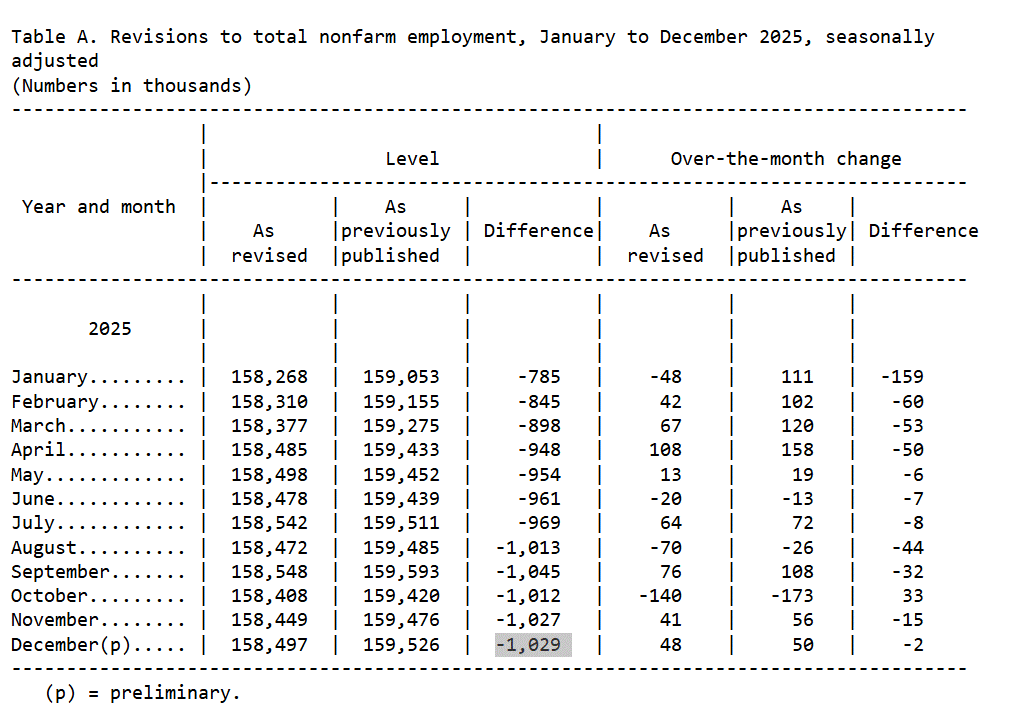Click the December(p) row label
This screenshot has width=1024, height=719.
pos(97,645)
